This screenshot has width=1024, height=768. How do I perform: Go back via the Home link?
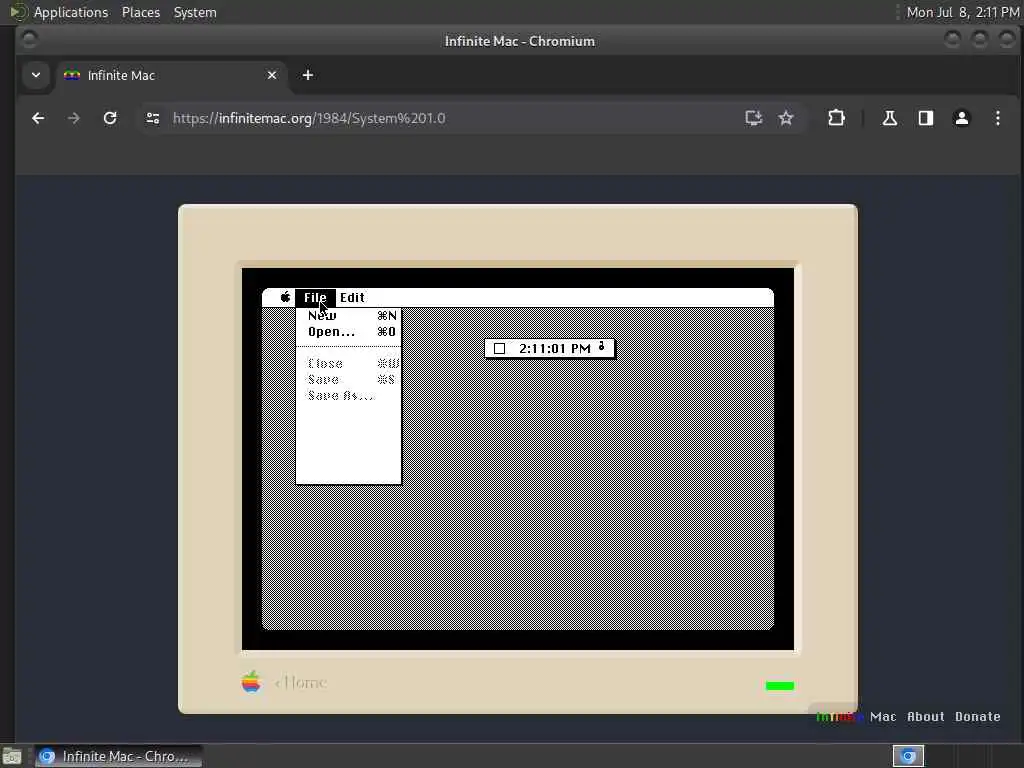(300, 682)
